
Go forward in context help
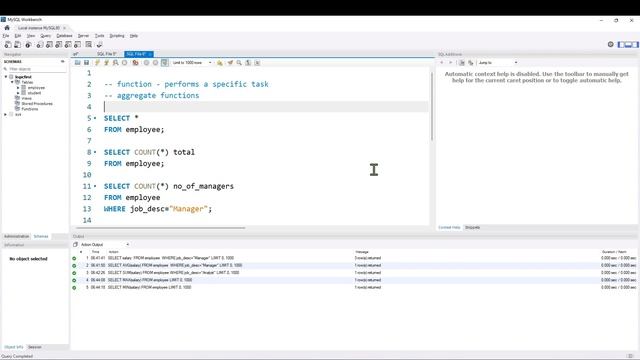(x=451, y=62)
